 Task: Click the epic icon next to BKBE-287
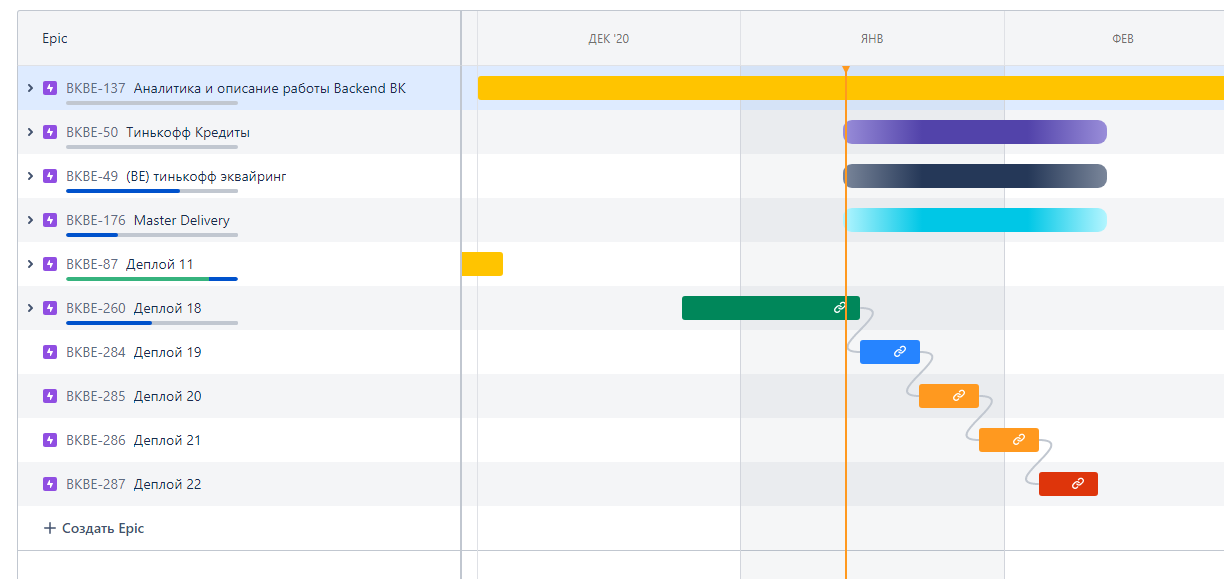click(x=50, y=484)
